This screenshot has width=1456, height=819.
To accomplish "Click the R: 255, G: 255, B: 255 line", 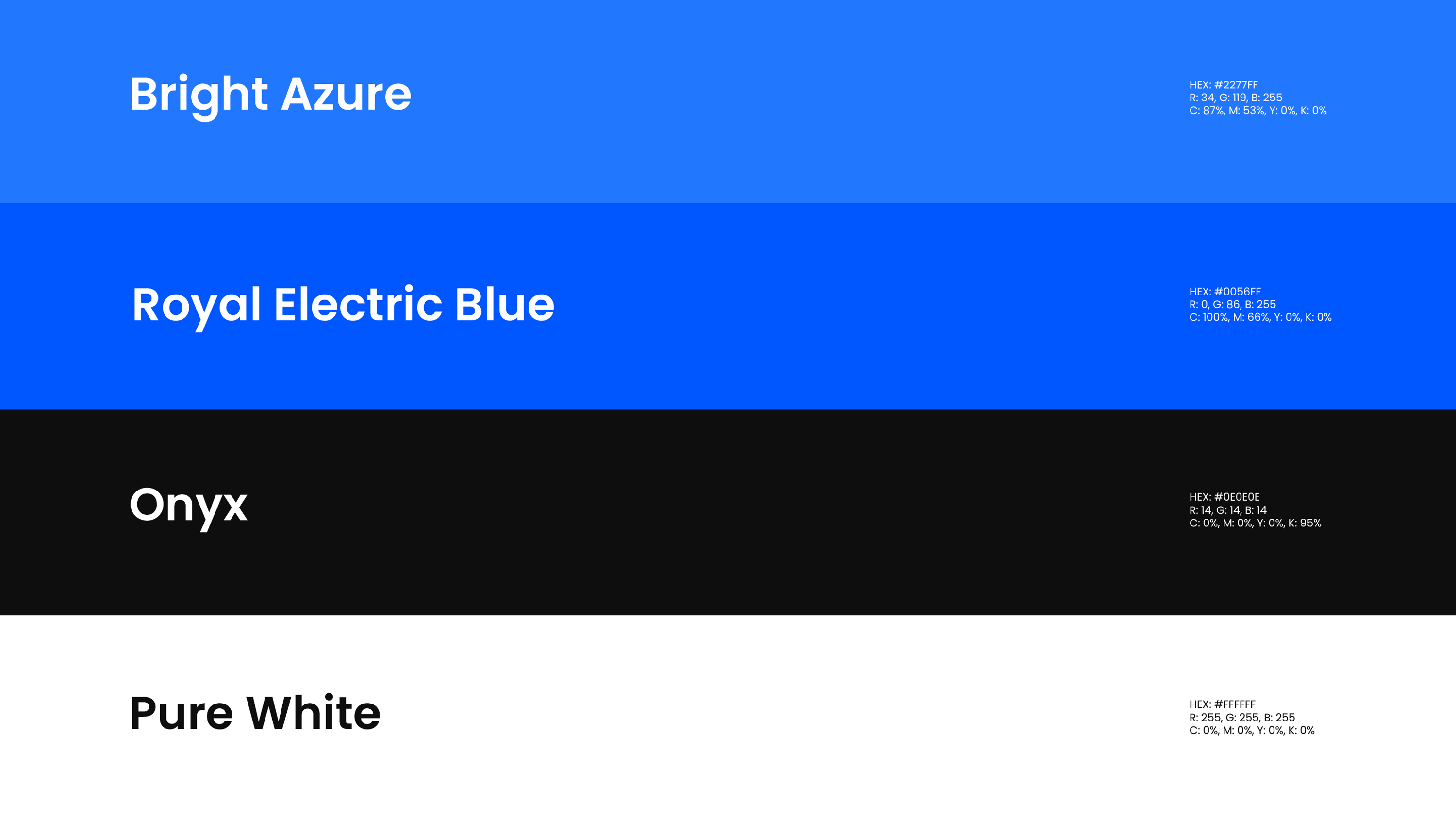I will click(x=1242, y=717).
